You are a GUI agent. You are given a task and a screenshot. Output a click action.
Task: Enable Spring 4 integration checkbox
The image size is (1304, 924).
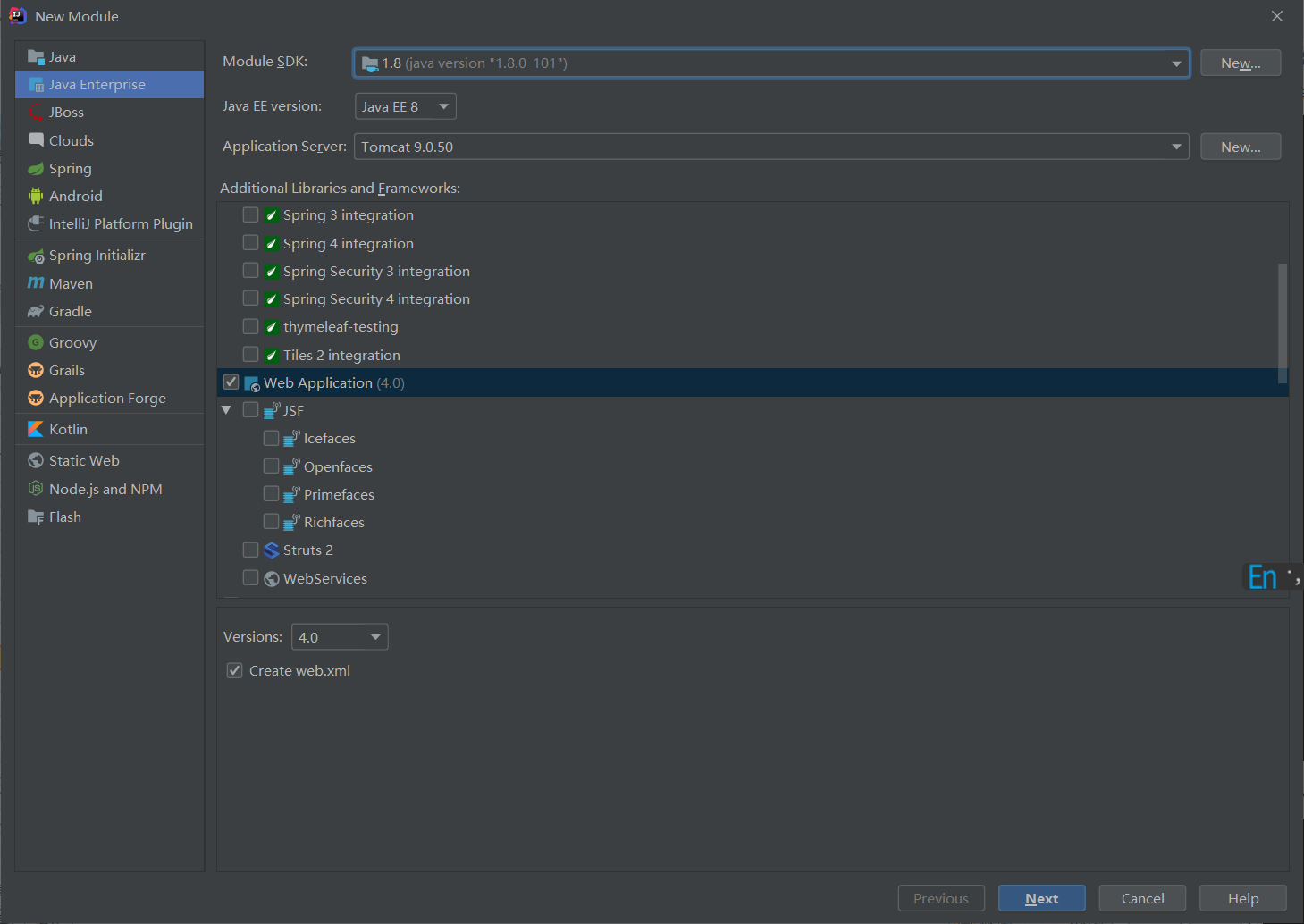coord(250,243)
